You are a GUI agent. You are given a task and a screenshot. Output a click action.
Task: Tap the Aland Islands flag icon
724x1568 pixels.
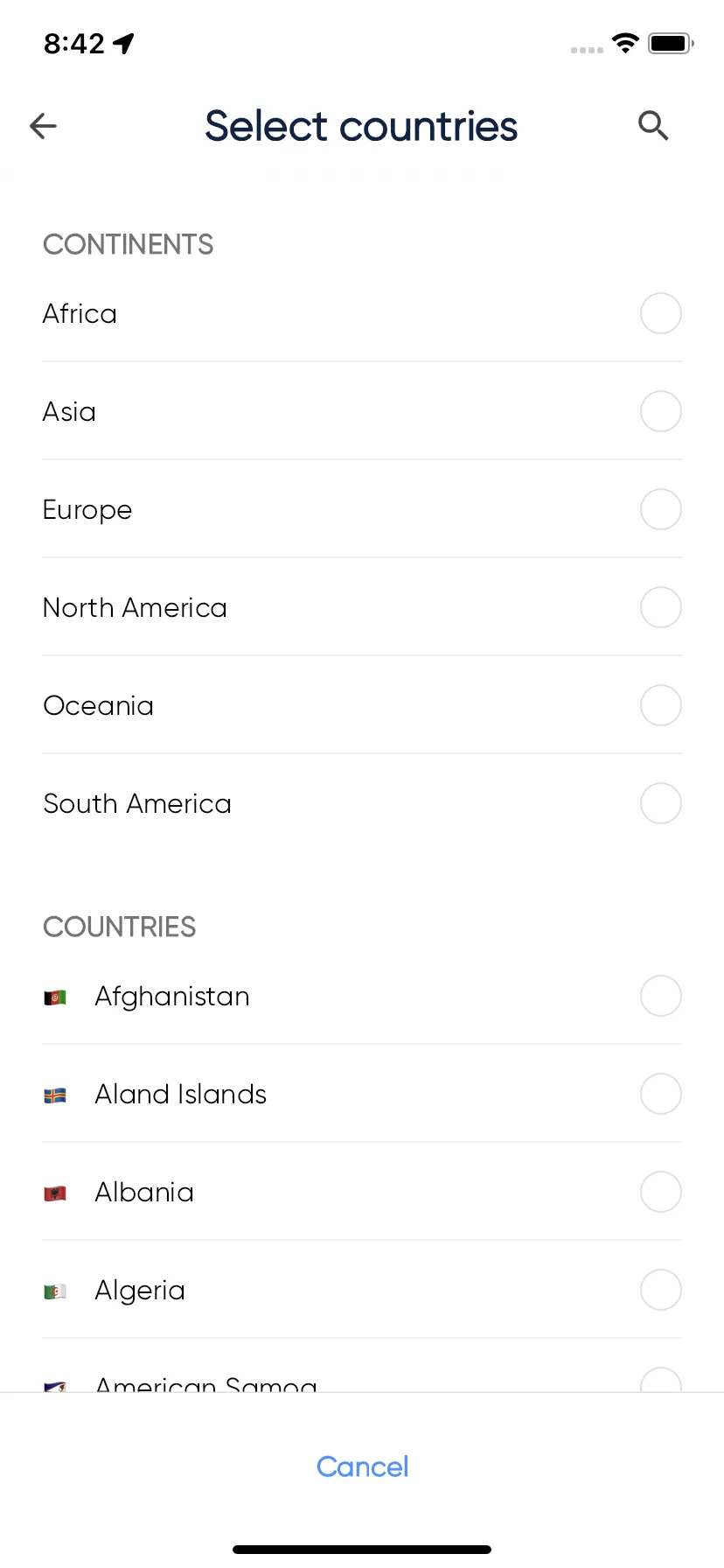pyautogui.click(x=55, y=1095)
